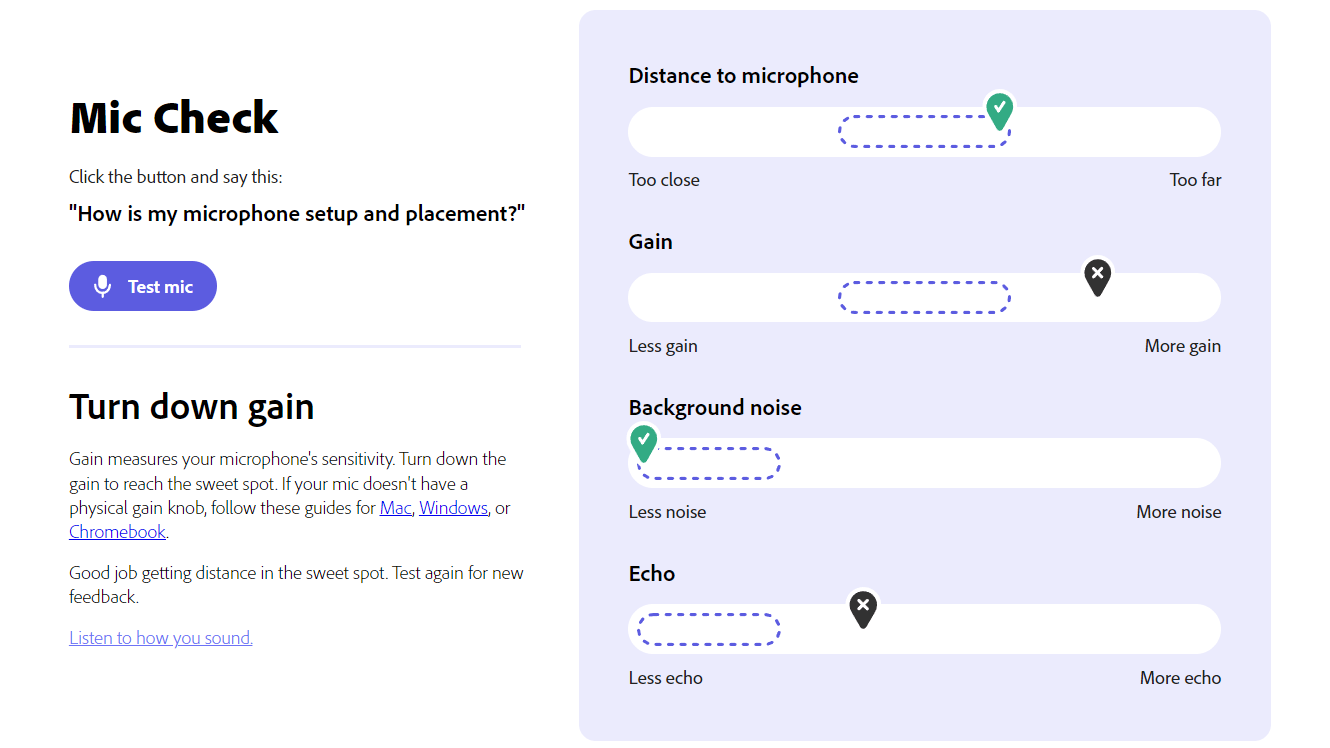Open the Windows gain guide link
Viewport: 1330px width, 748px height.
[453, 508]
